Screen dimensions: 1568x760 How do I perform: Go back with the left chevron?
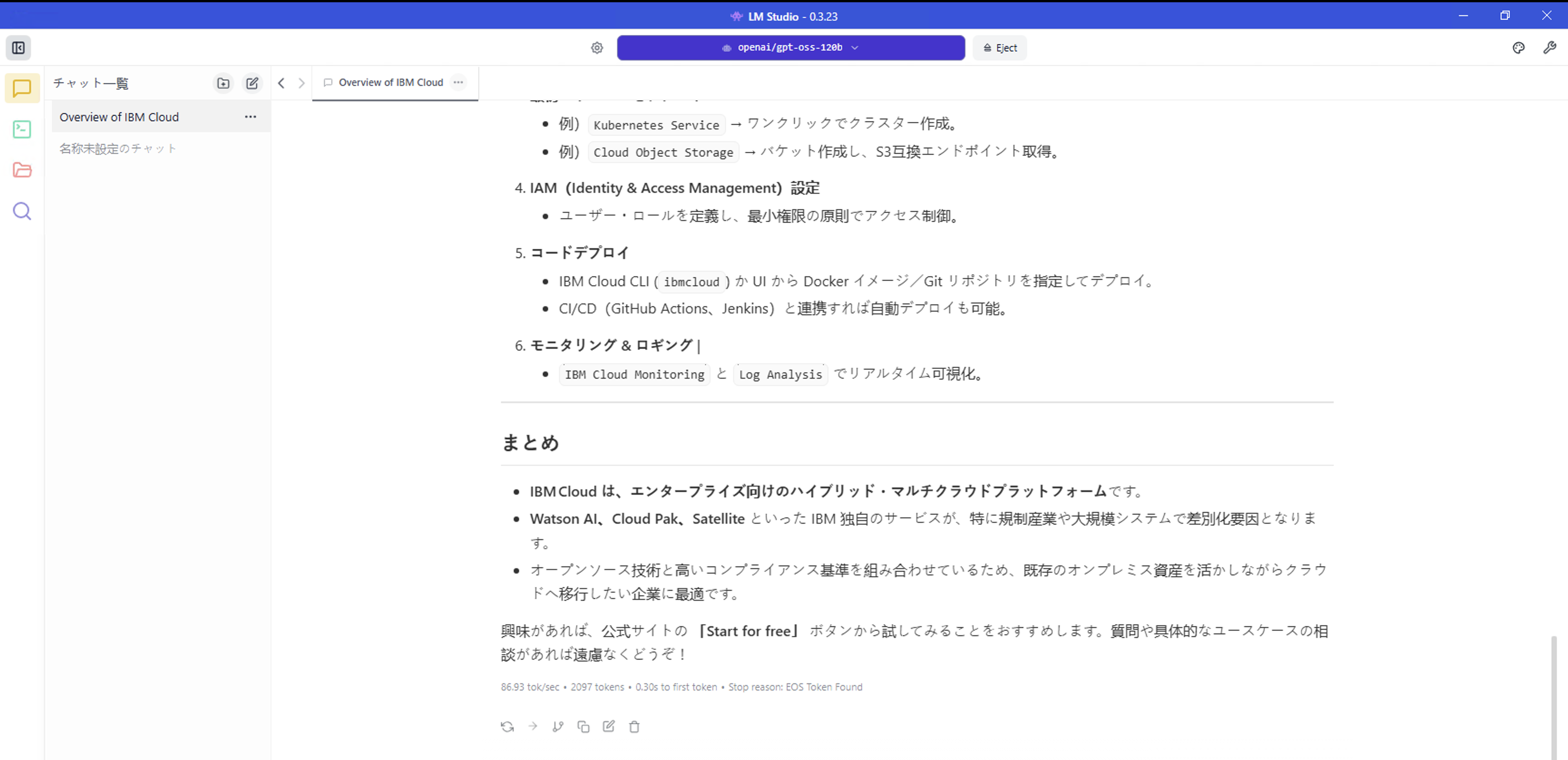[281, 83]
